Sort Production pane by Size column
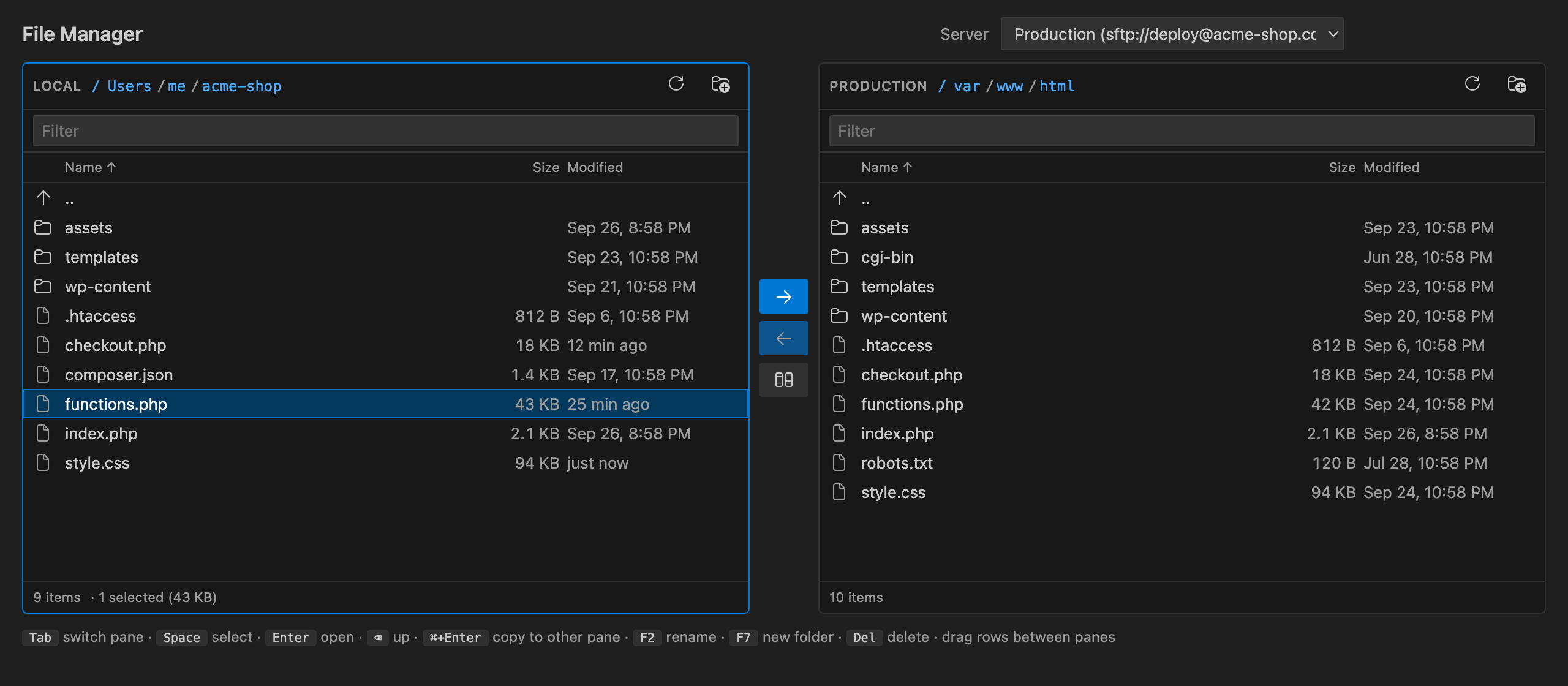 point(1342,168)
